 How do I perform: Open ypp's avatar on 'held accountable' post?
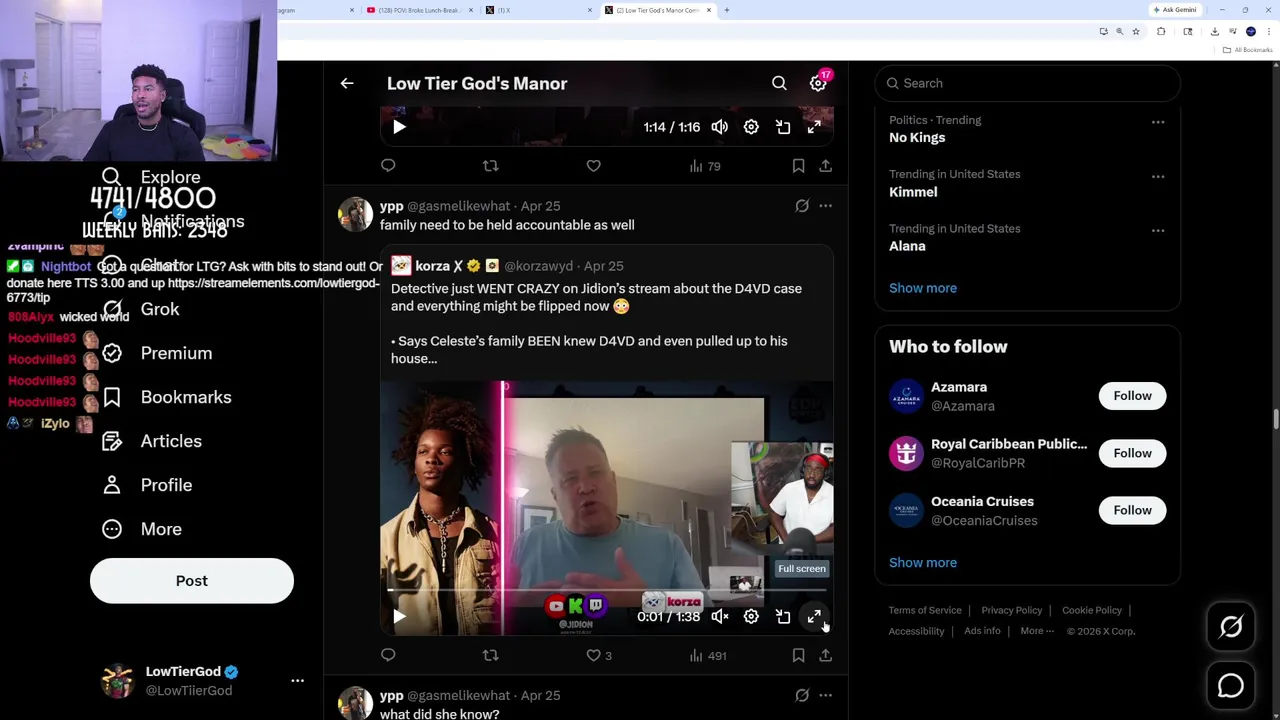(x=355, y=214)
